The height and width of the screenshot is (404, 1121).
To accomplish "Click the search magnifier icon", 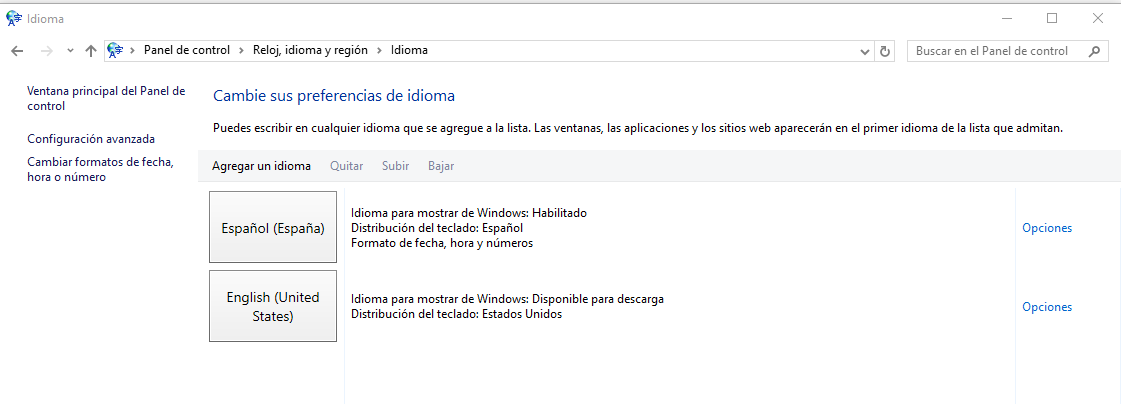I will point(1095,51).
